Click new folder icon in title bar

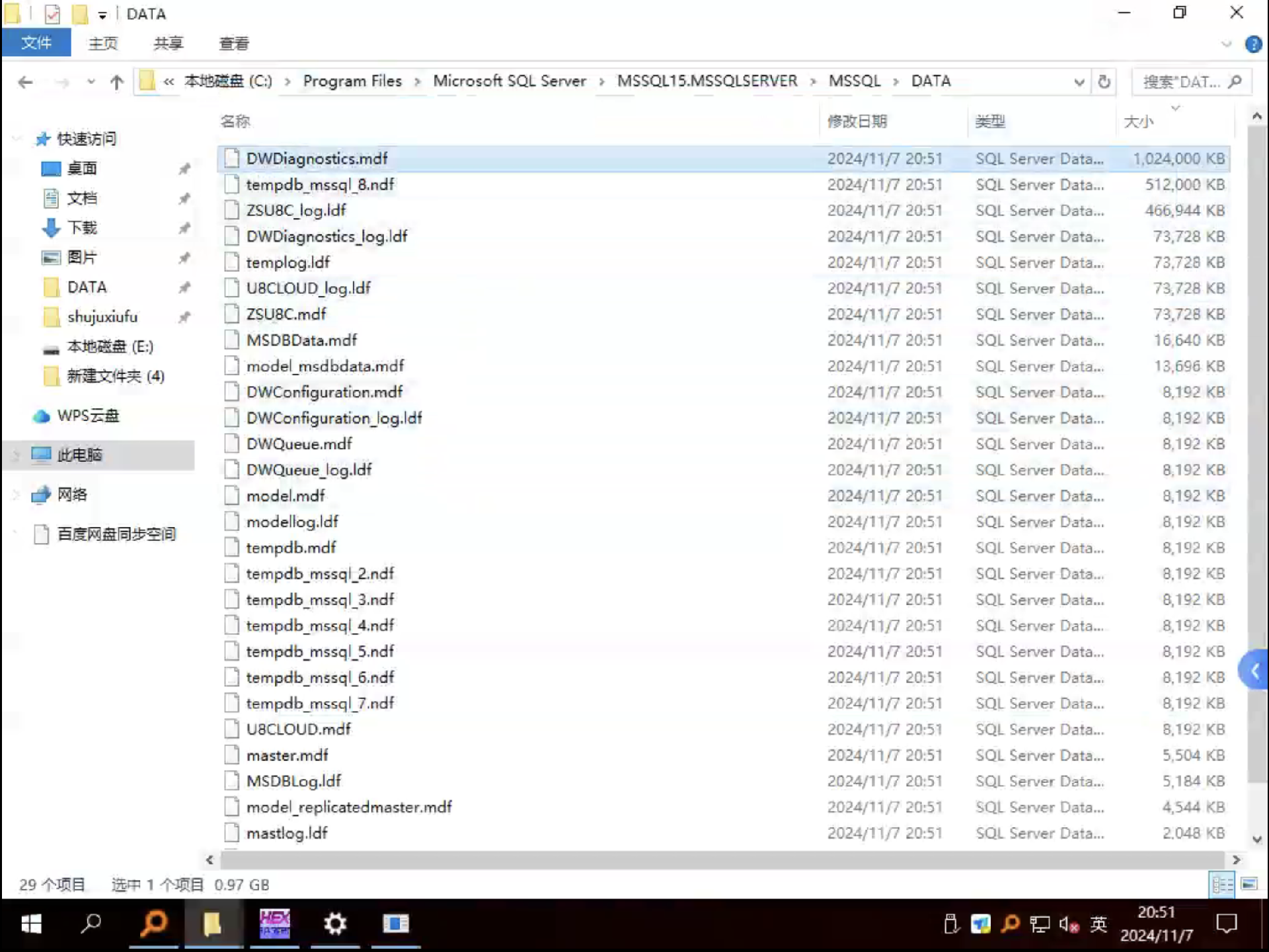(79, 14)
